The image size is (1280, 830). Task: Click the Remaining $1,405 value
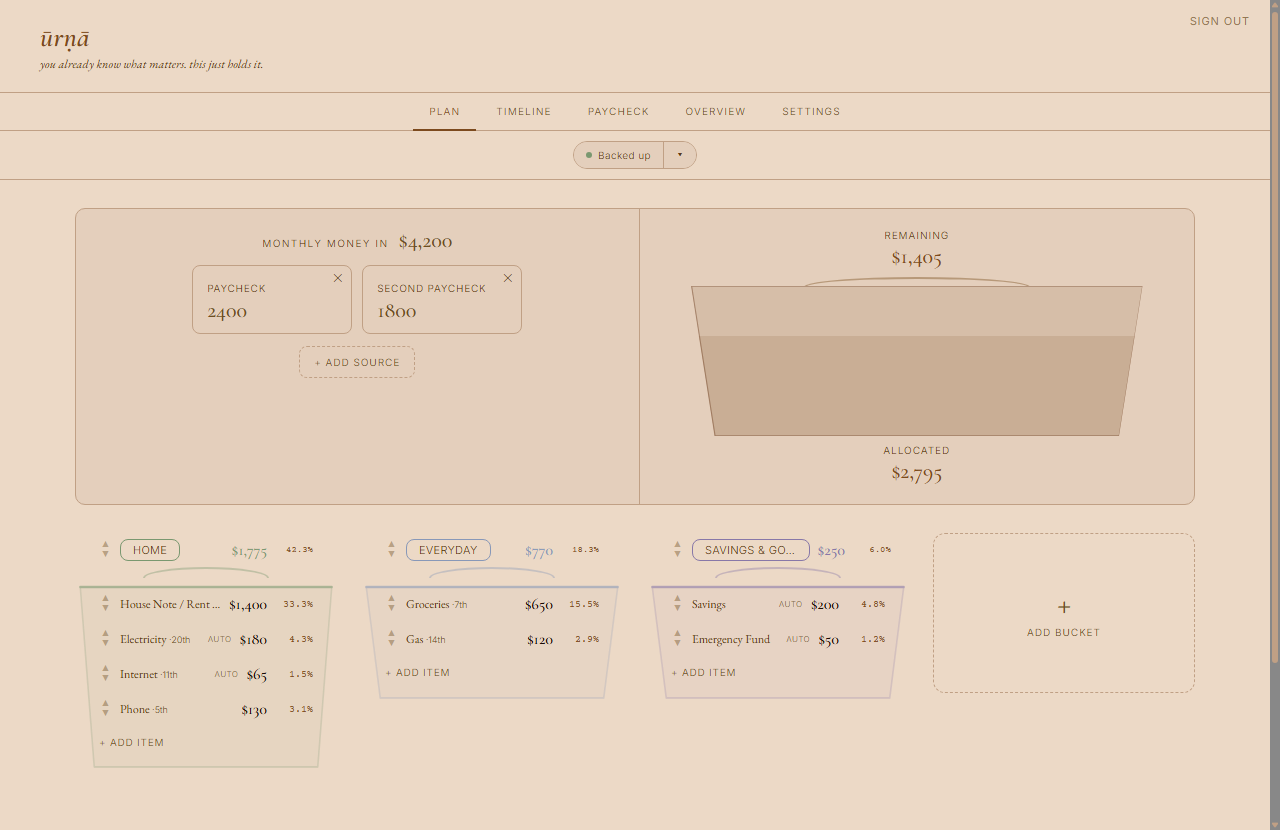tap(917, 258)
